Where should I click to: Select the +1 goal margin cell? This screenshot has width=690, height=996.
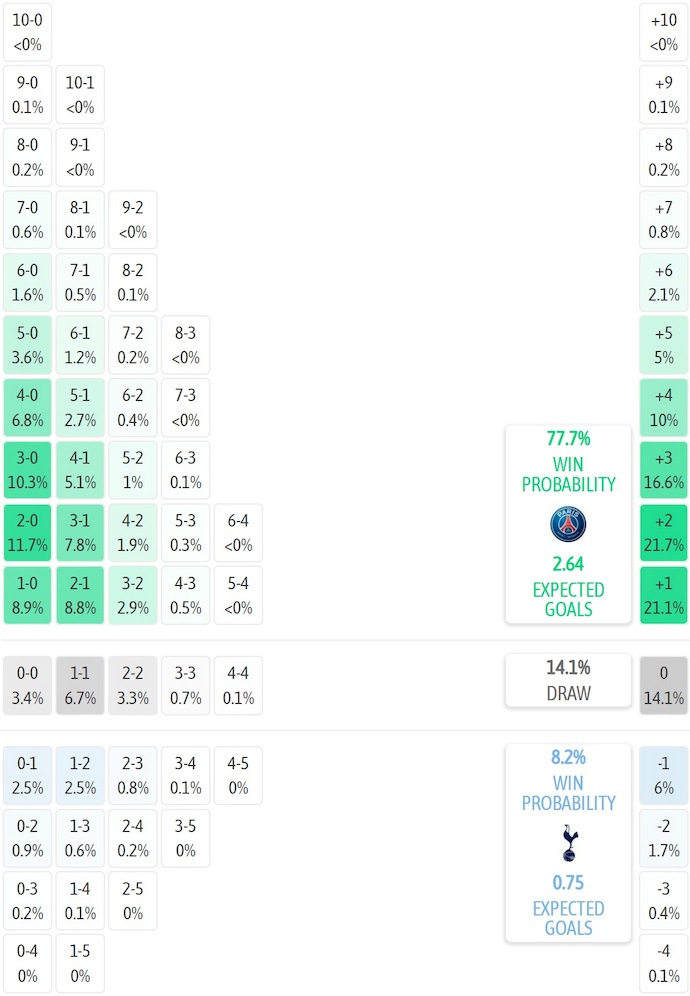click(x=664, y=596)
